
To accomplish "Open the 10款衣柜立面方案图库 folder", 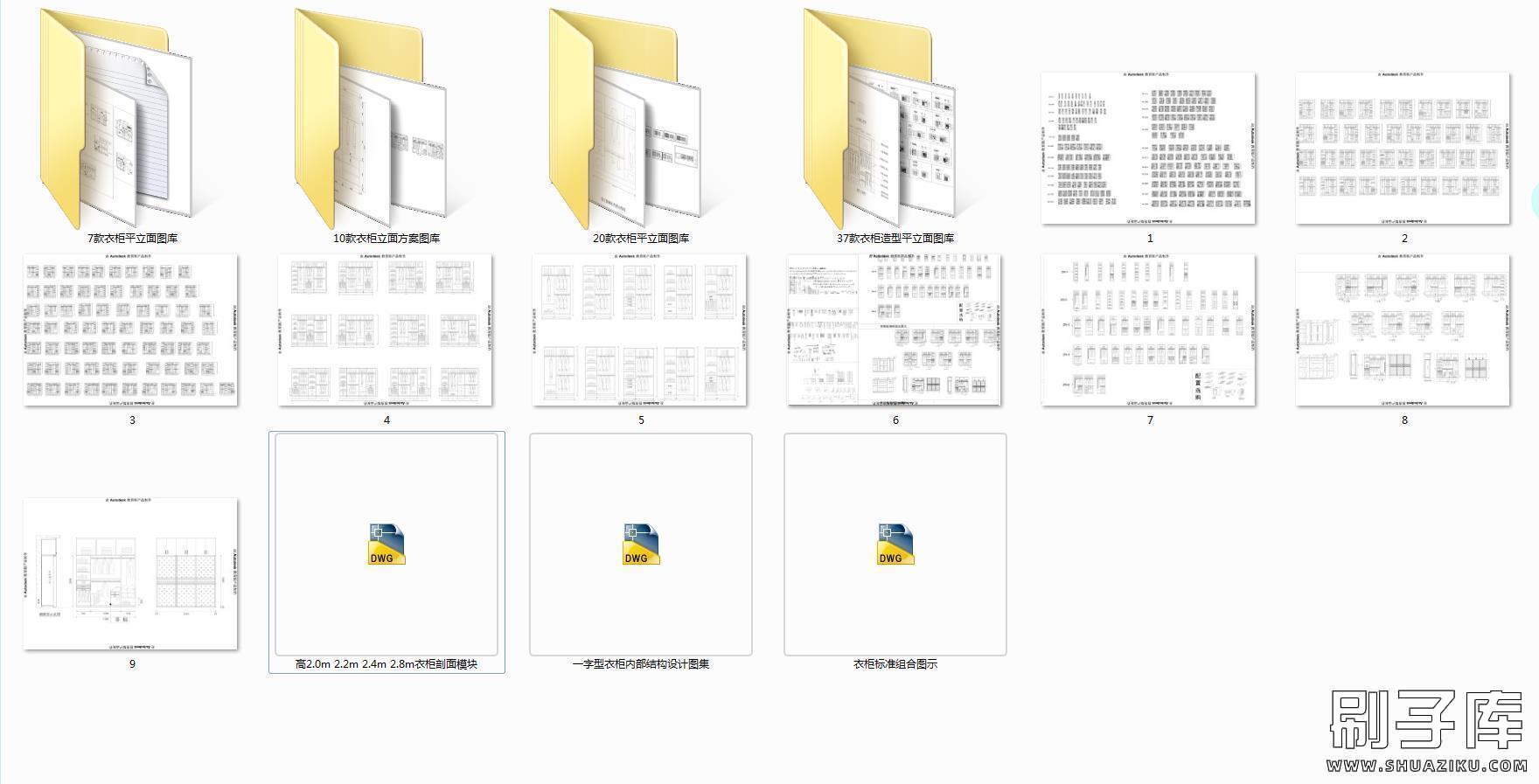I will (x=371, y=122).
